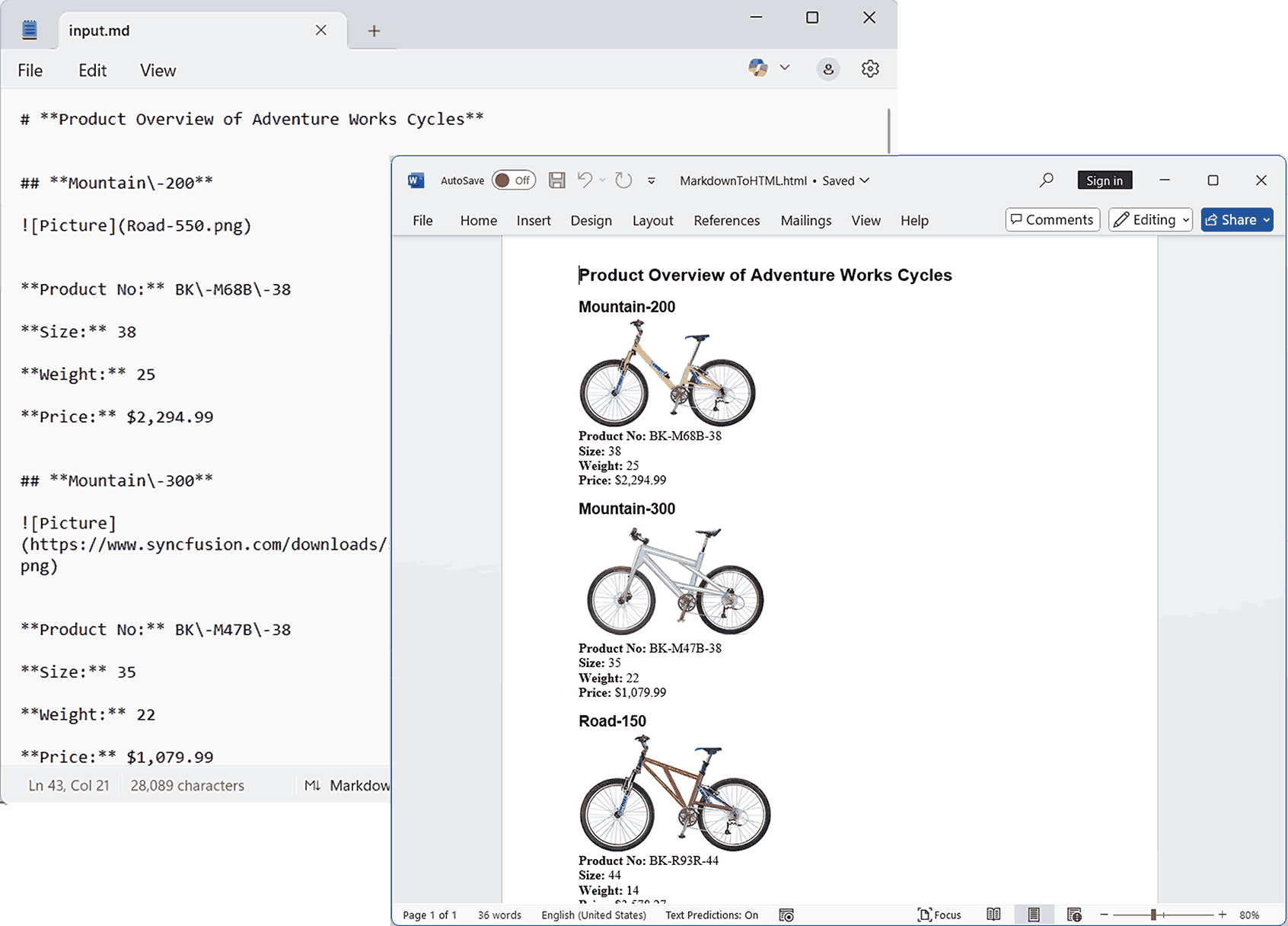Toggle Text Predictions in the status bar
The height and width of the screenshot is (926, 1288).
(710, 915)
